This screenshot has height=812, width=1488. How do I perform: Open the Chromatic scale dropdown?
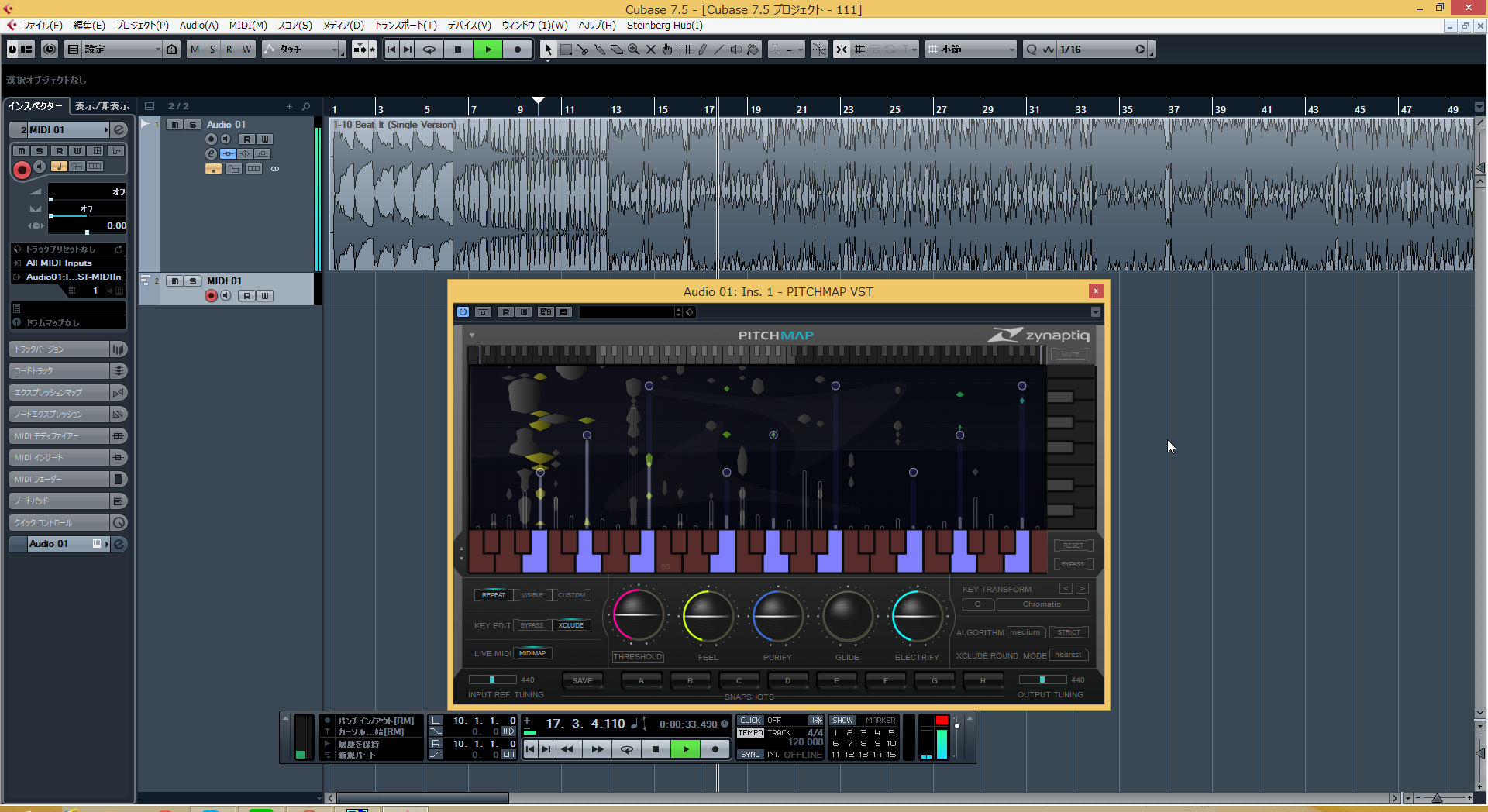point(1042,604)
